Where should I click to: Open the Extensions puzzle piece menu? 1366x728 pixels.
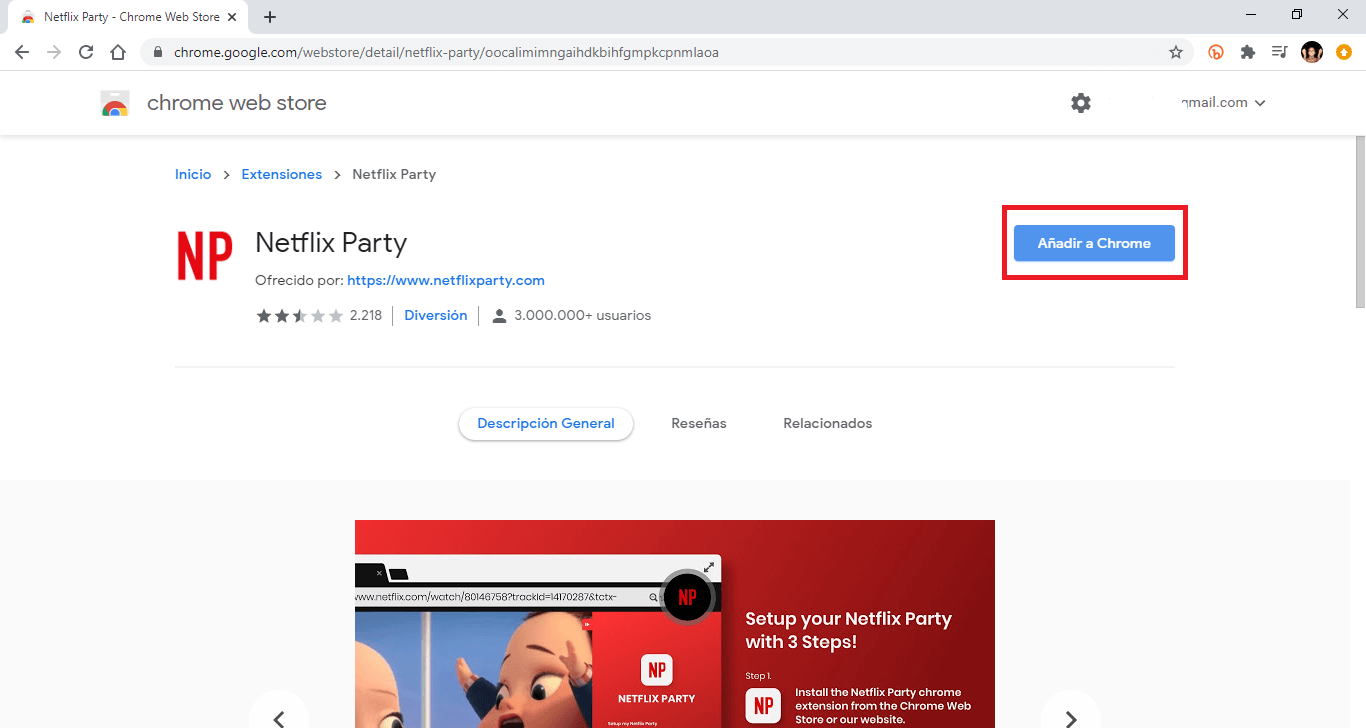(x=1248, y=52)
